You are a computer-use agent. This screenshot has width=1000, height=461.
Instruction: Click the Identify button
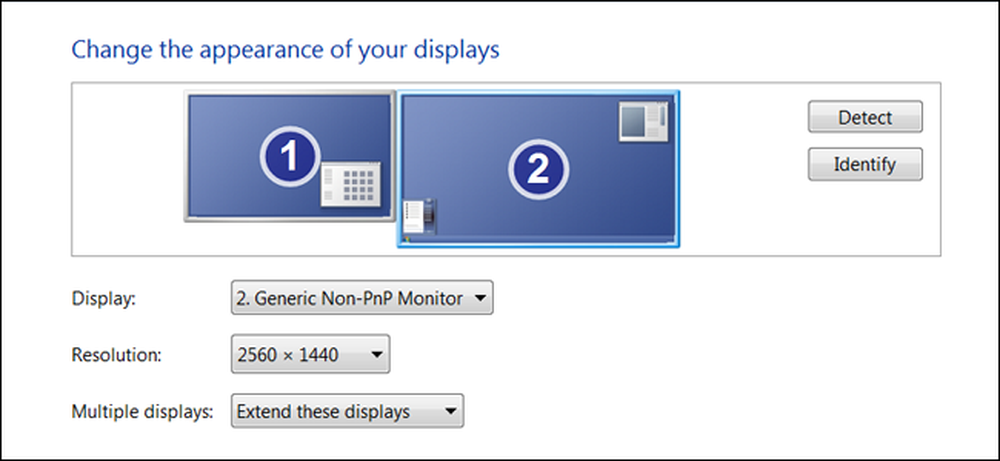click(865, 165)
